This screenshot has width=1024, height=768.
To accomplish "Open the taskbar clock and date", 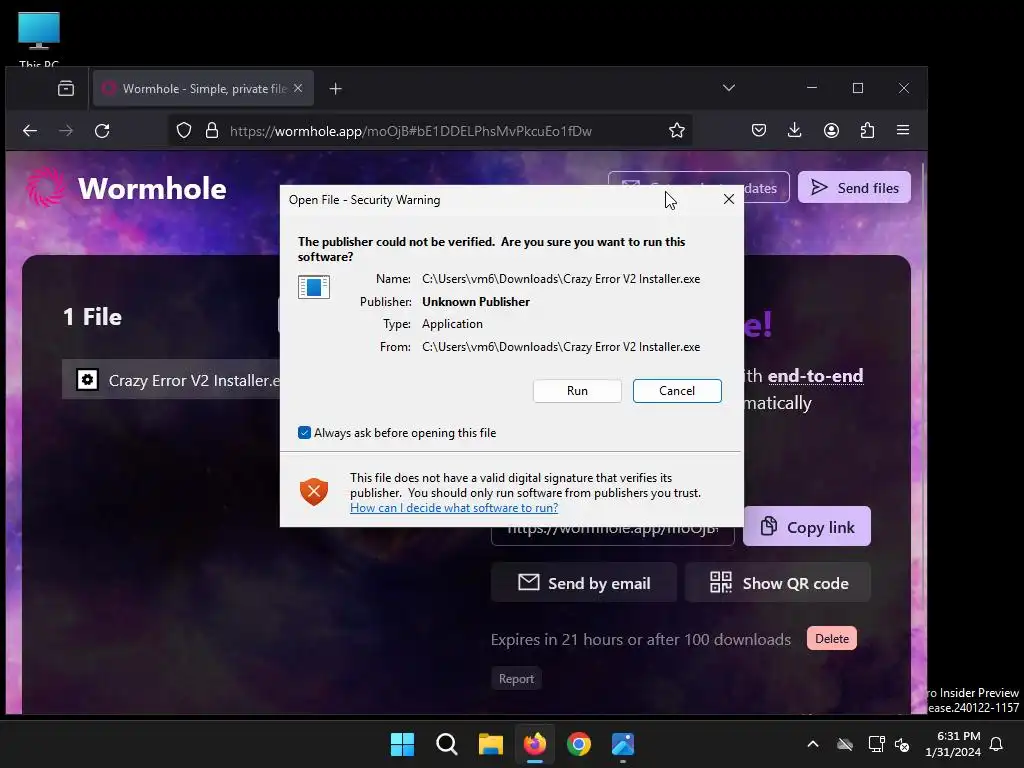I will point(953,744).
